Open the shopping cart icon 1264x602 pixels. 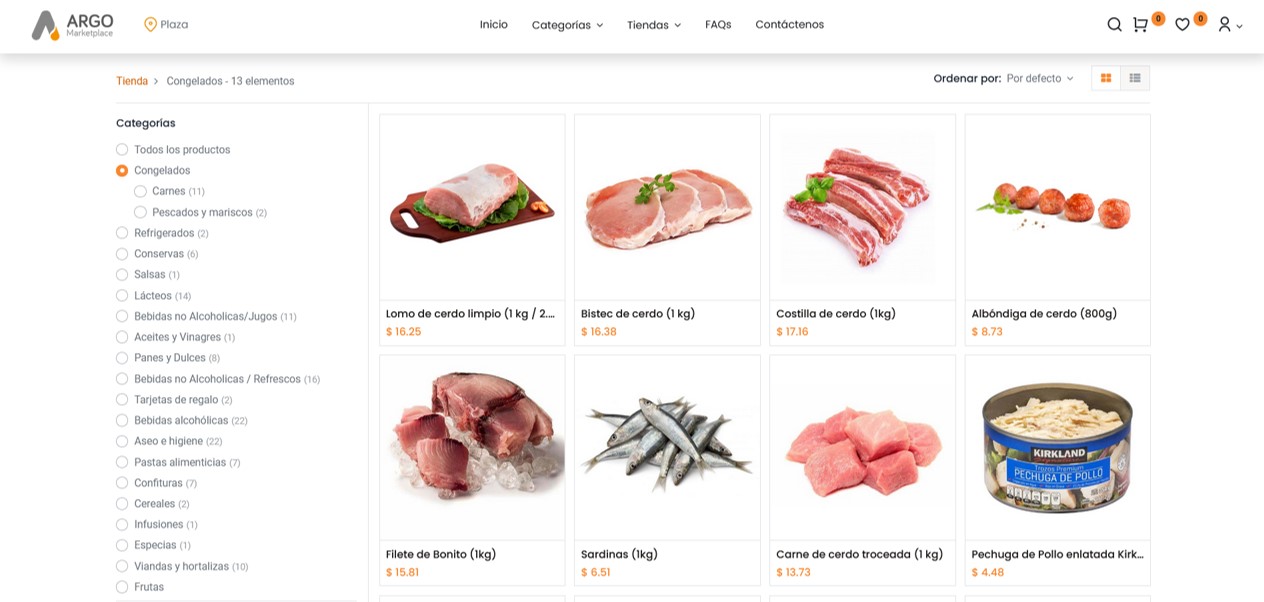point(1140,24)
